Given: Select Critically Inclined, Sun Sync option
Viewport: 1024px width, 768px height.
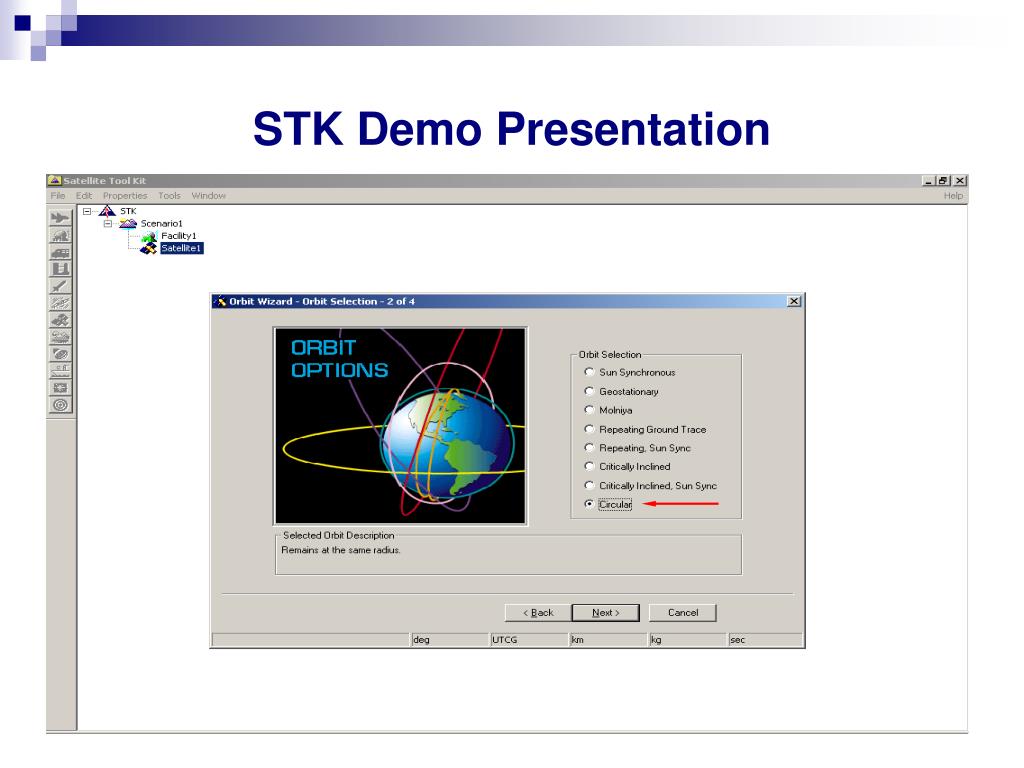Looking at the screenshot, I should click(x=589, y=485).
